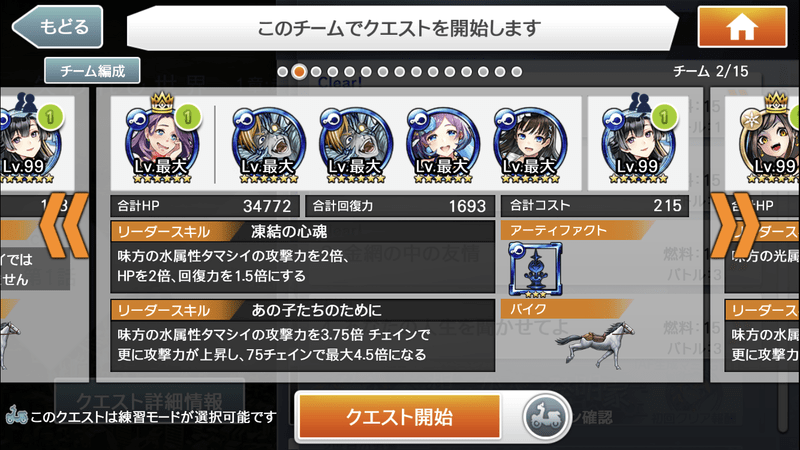Tap the Lv.99 friend helper portrait
This screenshot has width=800, height=450.
click(639, 142)
